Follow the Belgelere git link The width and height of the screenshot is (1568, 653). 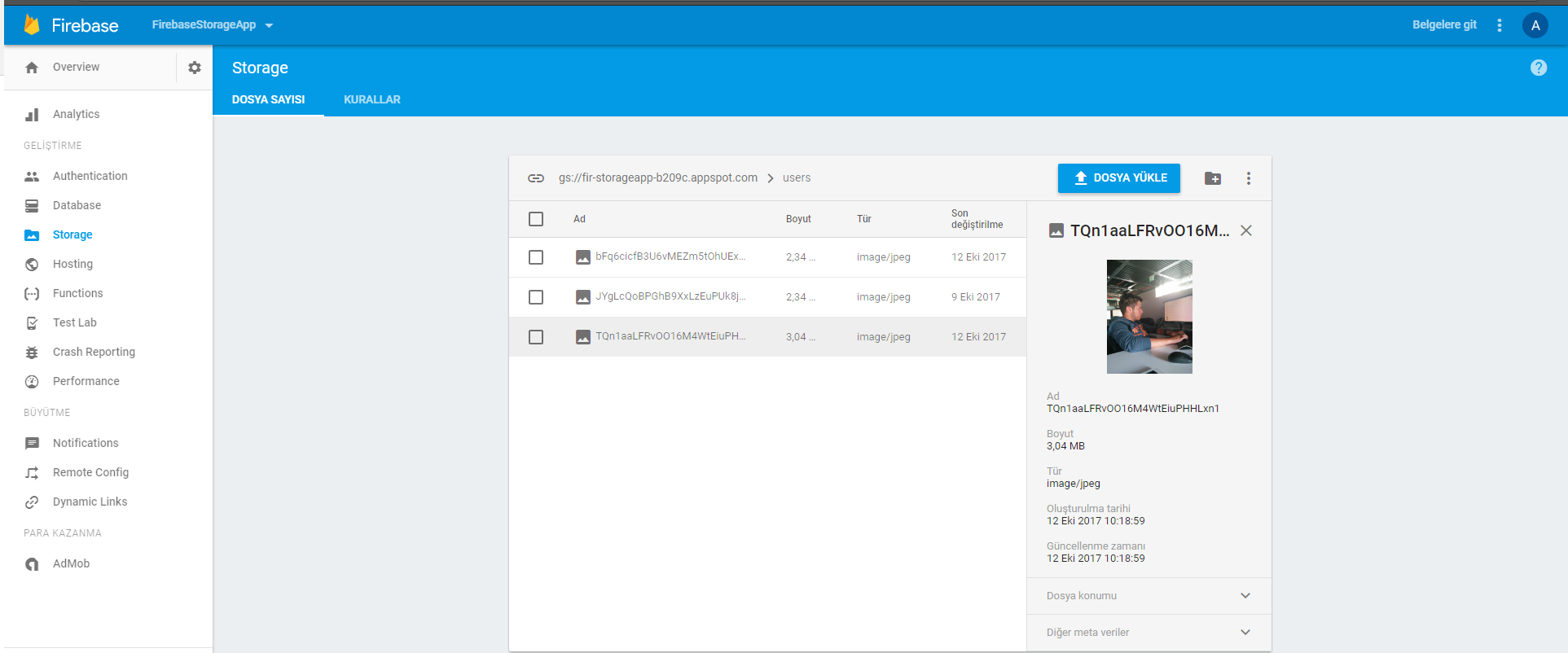[x=1443, y=25]
